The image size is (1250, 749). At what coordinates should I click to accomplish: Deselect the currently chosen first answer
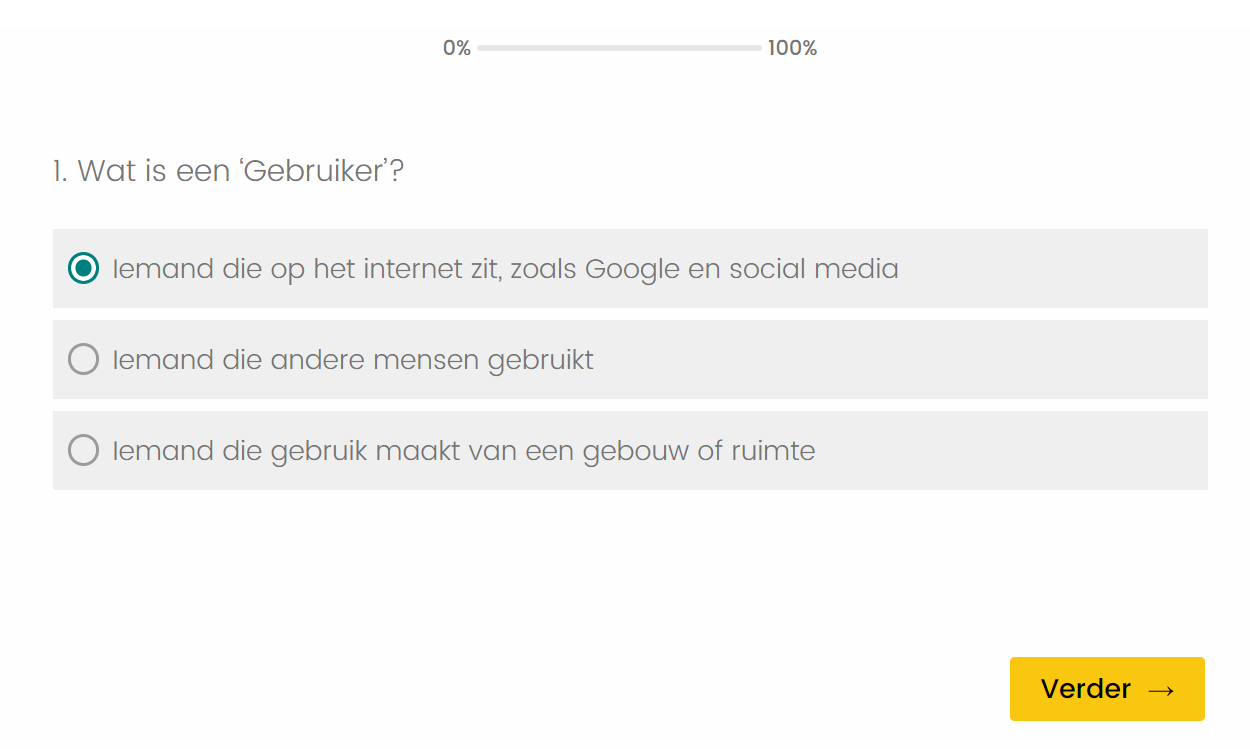pyautogui.click(x=84, y=268)
